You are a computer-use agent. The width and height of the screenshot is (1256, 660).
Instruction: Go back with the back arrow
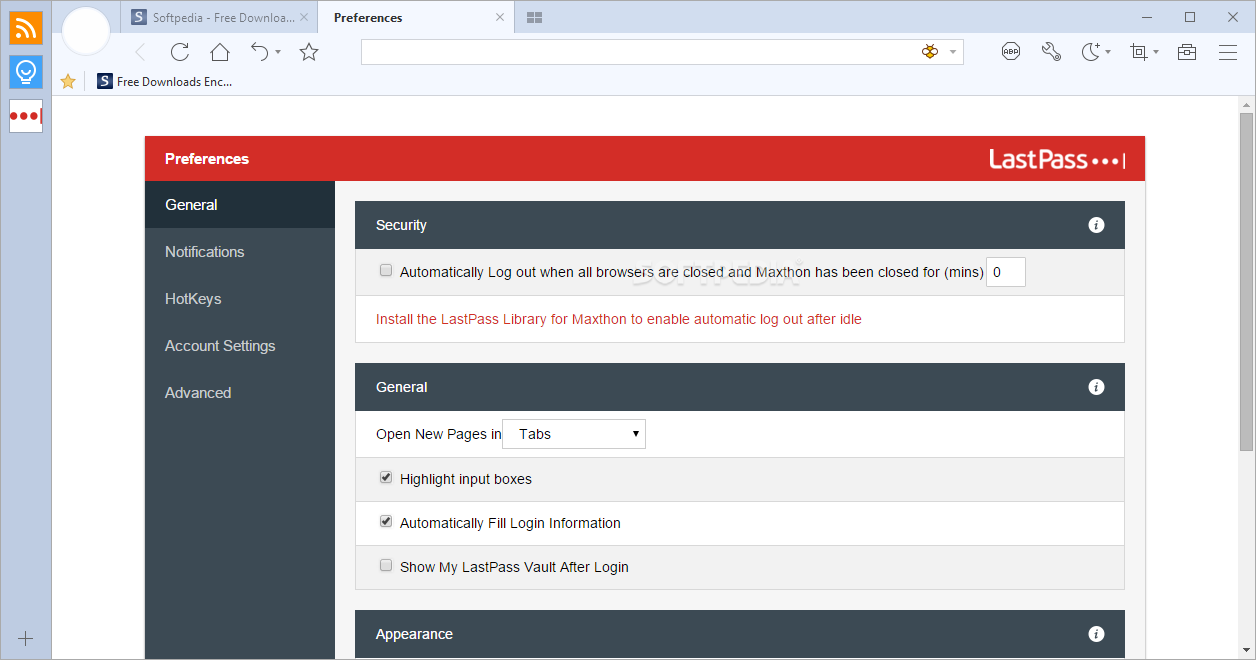[x=140, y=52]
